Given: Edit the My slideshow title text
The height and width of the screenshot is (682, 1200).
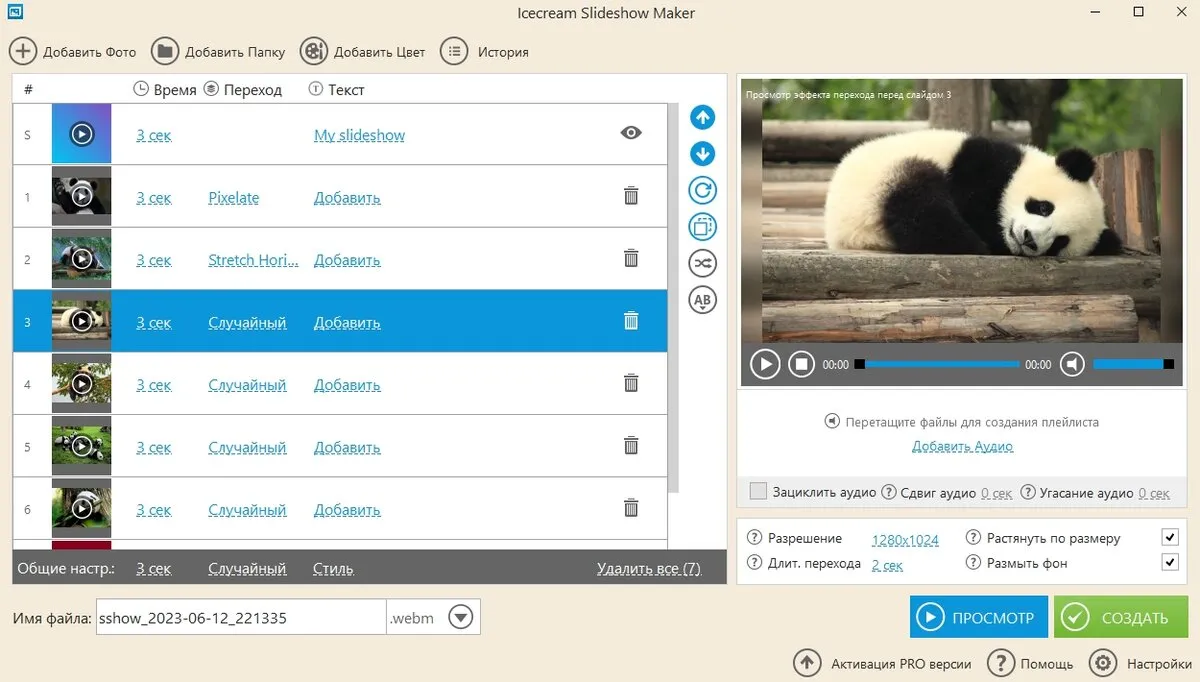Looking at the screenshot, I should pos(359,135).
